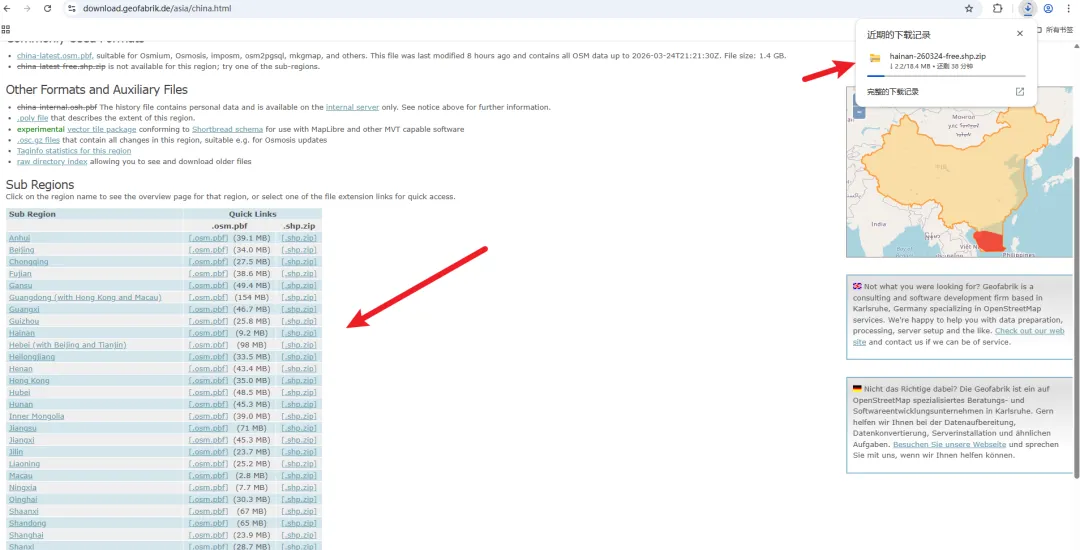Open site information icon in address bar

72,9
